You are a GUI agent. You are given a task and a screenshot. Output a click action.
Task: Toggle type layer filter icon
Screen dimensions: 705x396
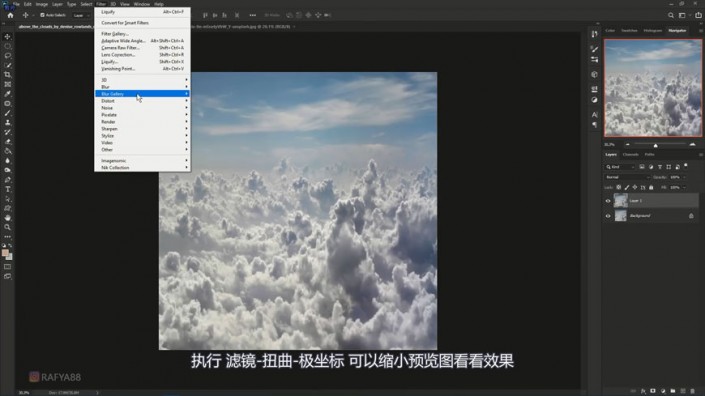click(x=660, y=167)
